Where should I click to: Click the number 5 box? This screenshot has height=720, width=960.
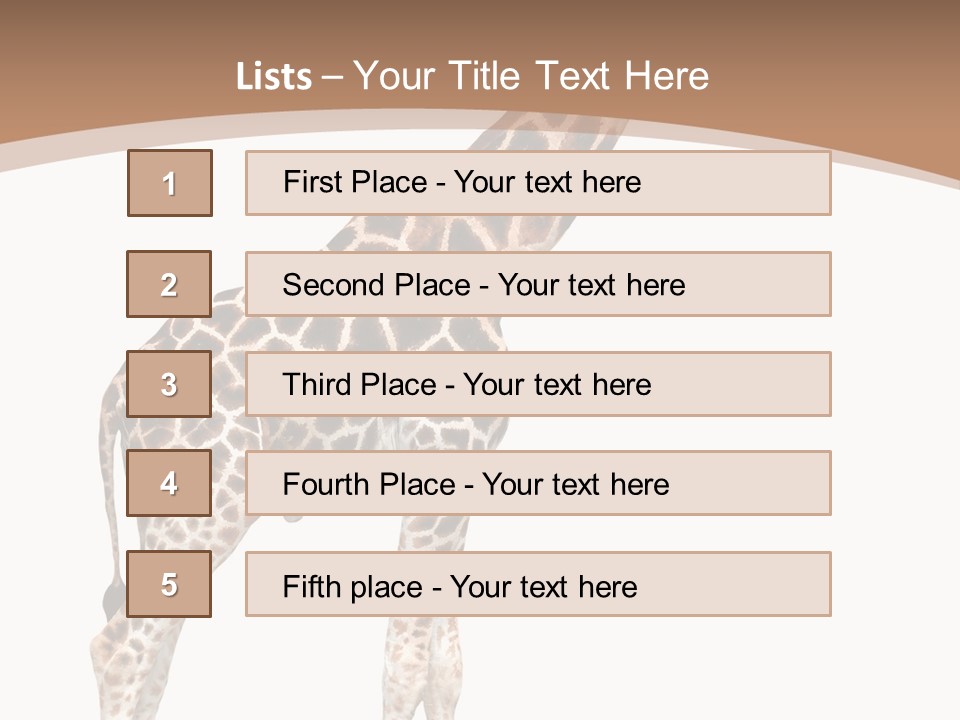pyautogui.click(x=170, y=584)
